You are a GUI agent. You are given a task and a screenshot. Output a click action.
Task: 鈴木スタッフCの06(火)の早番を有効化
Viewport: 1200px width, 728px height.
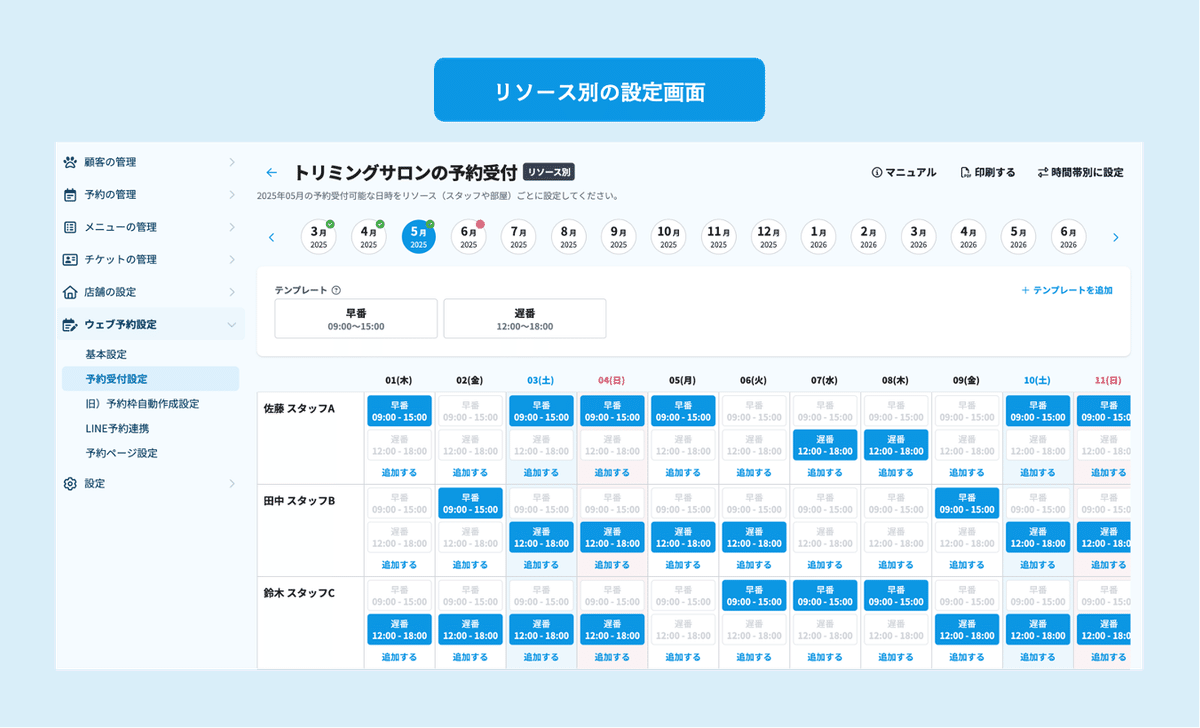(753, 594)
